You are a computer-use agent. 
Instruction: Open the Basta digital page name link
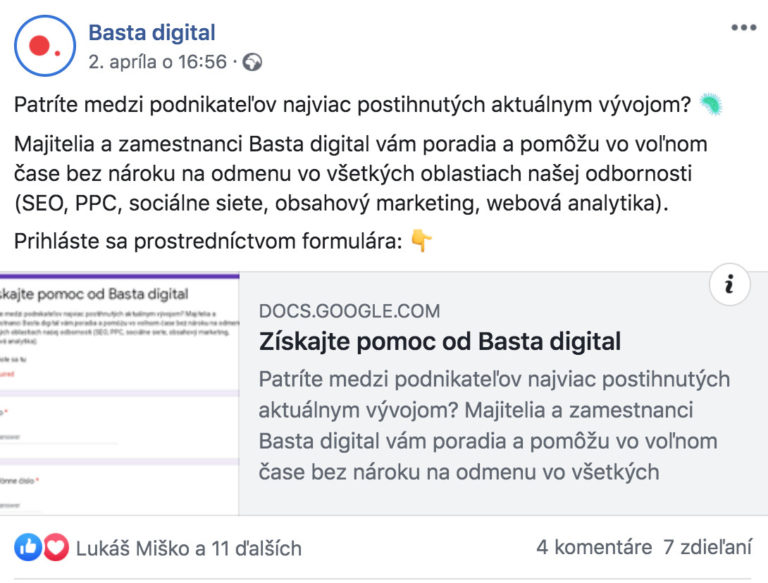click(151, 33)
